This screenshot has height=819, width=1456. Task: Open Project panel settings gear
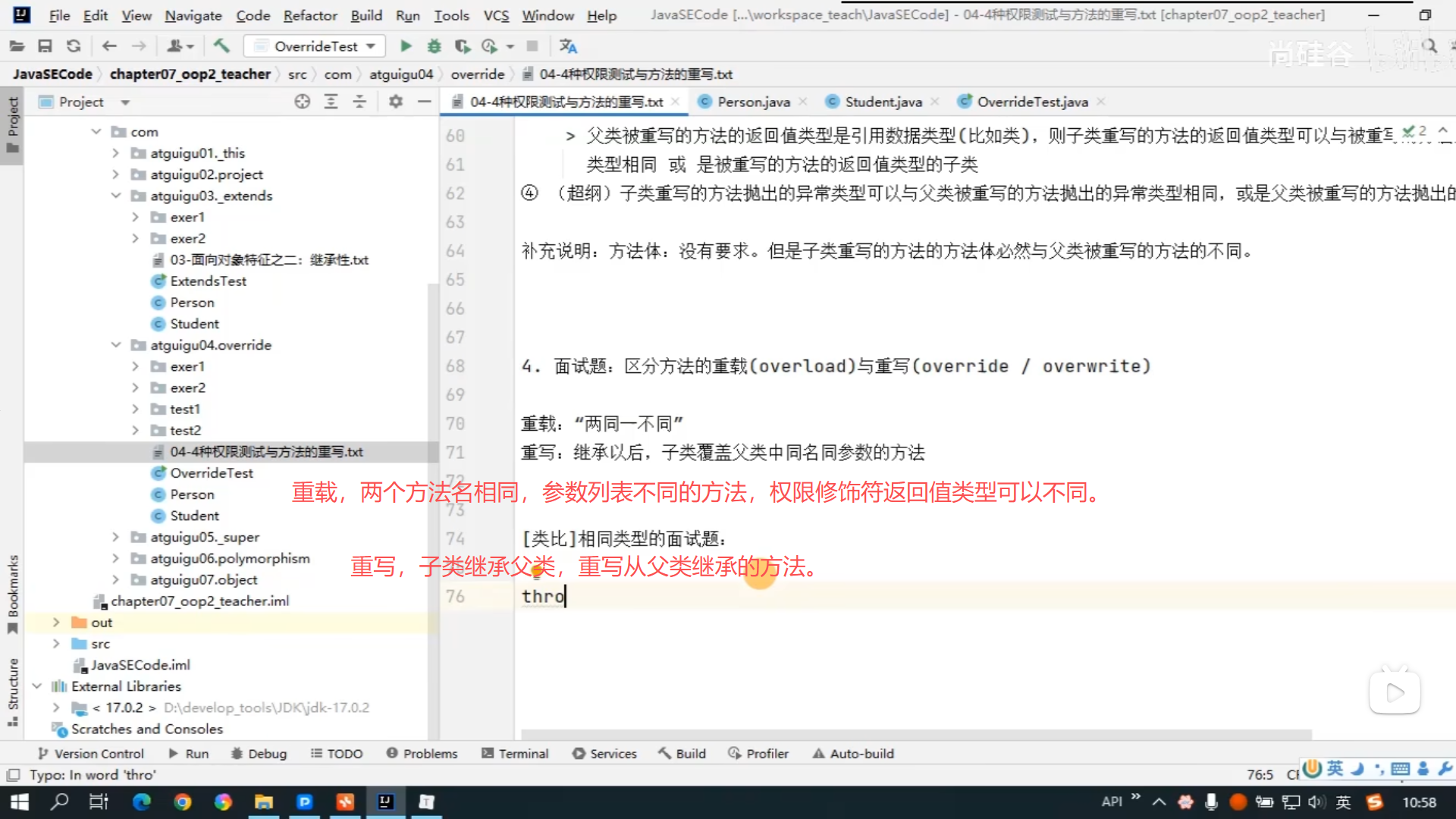(x=395, y=102)
